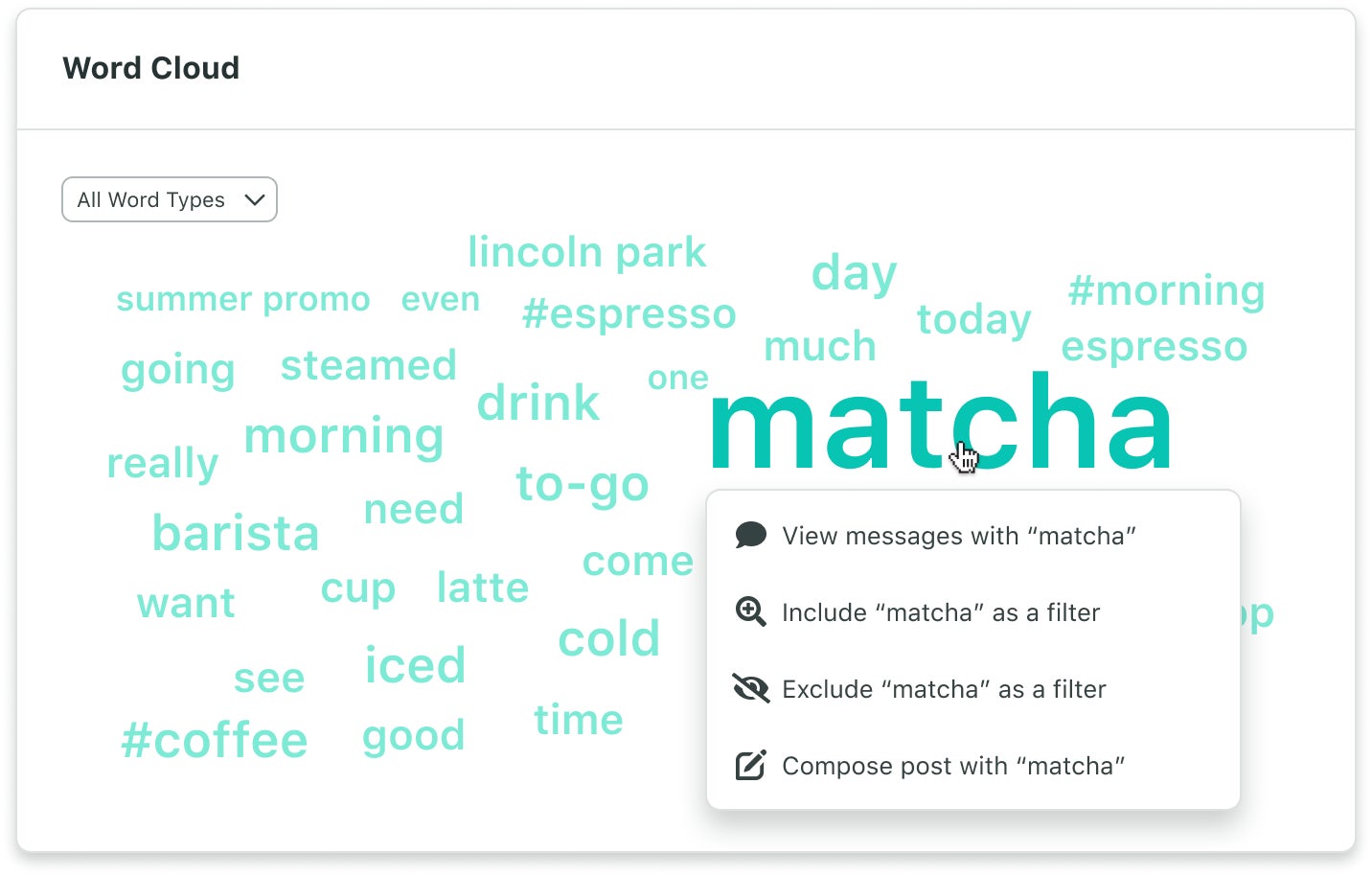
Task: Click the Word Cloud panel title
Action: (150, 68)
